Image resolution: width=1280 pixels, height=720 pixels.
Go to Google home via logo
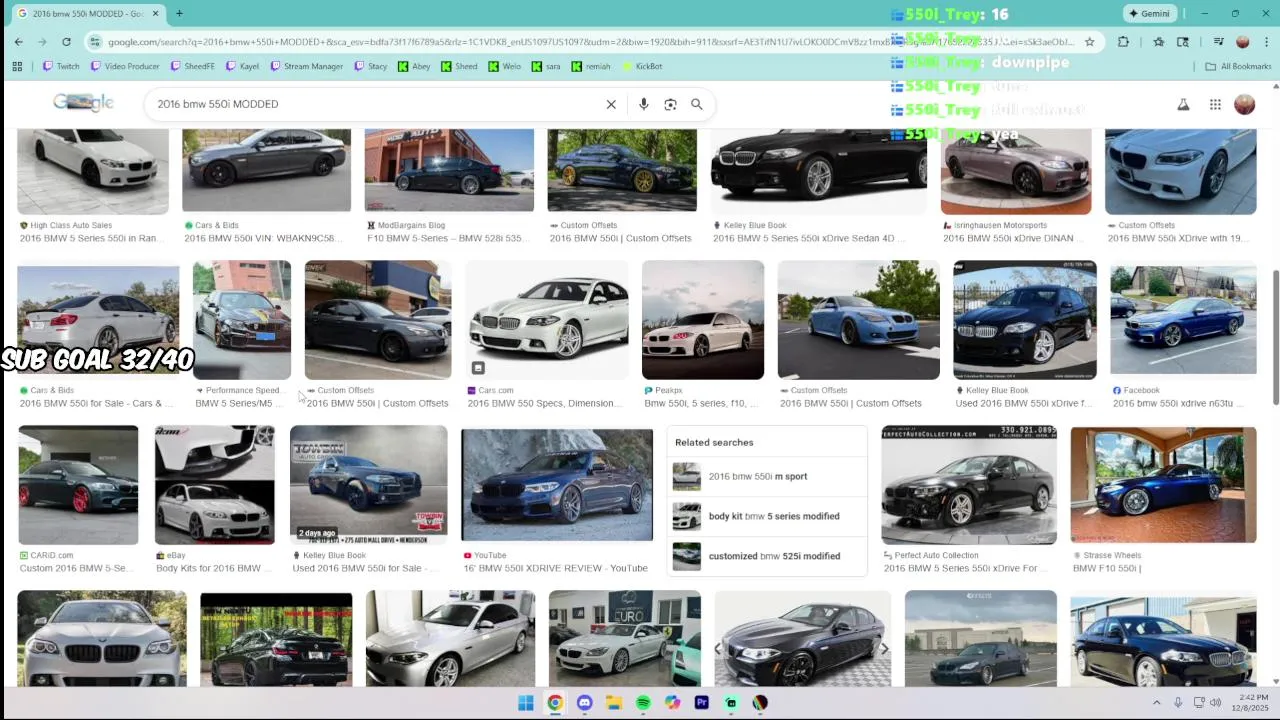coord(83,103)
